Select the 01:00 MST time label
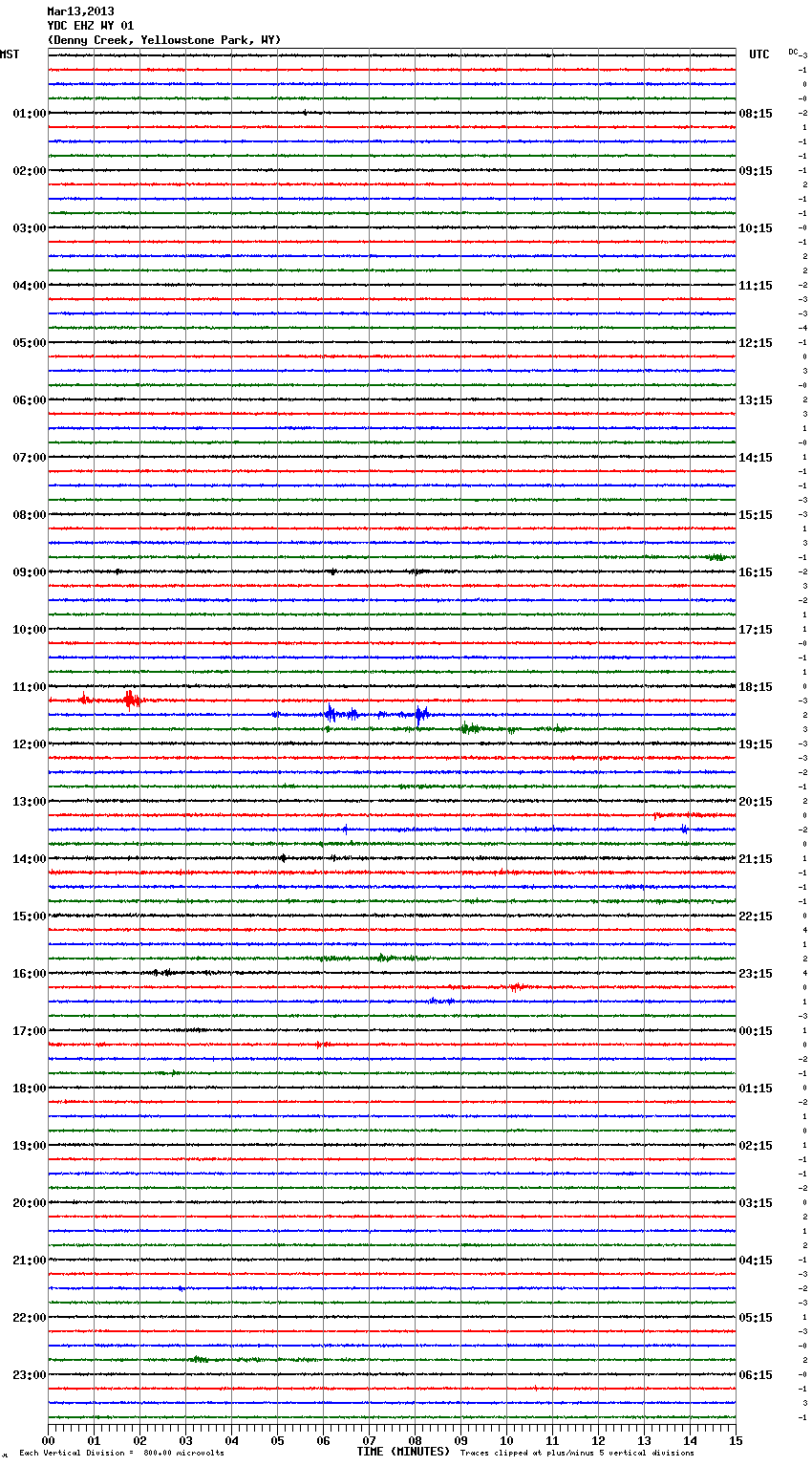This screenshot has height=1466, width=812. coord(30,114)
